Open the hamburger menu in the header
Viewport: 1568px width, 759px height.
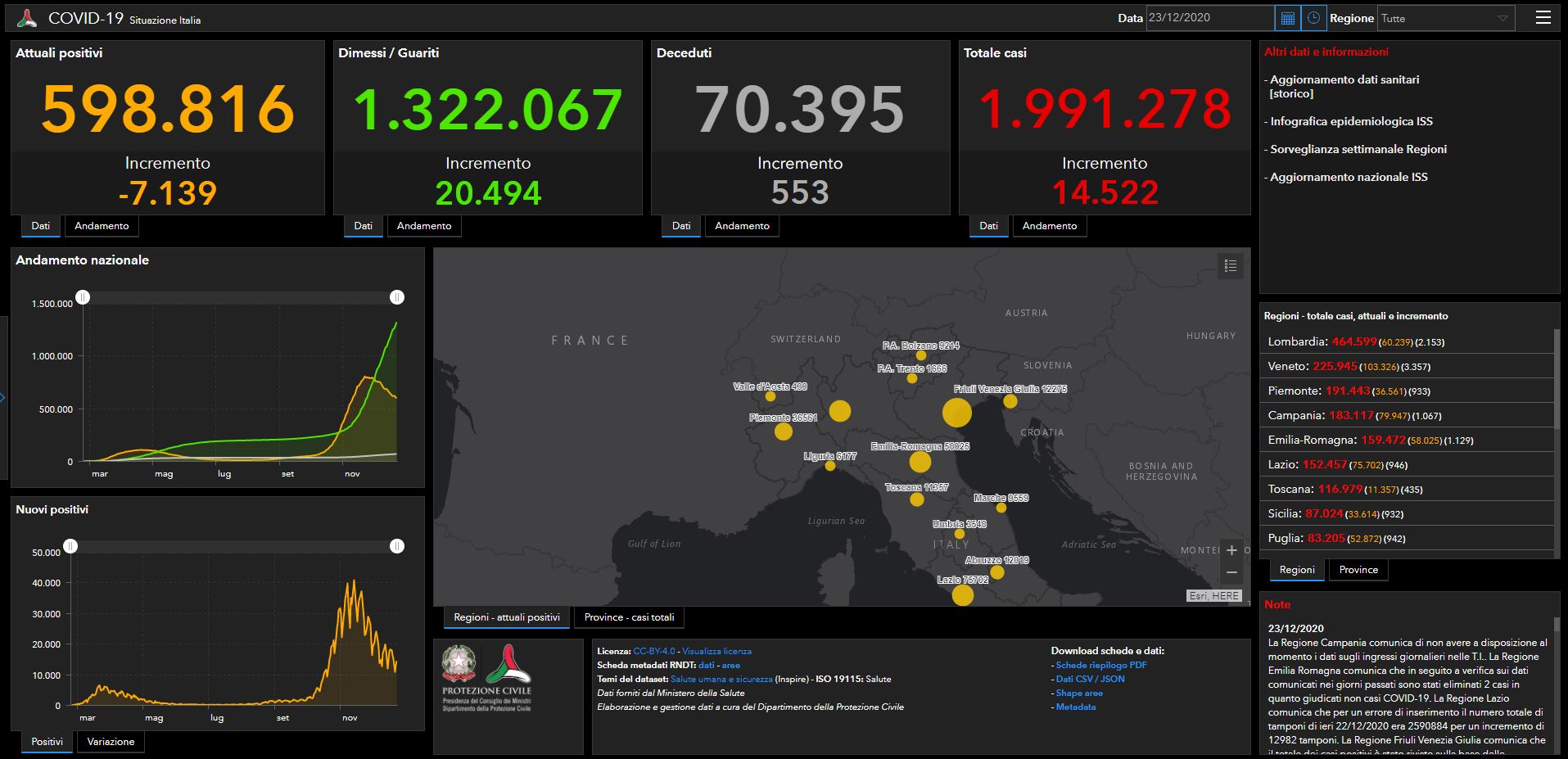coord(1543,18)
